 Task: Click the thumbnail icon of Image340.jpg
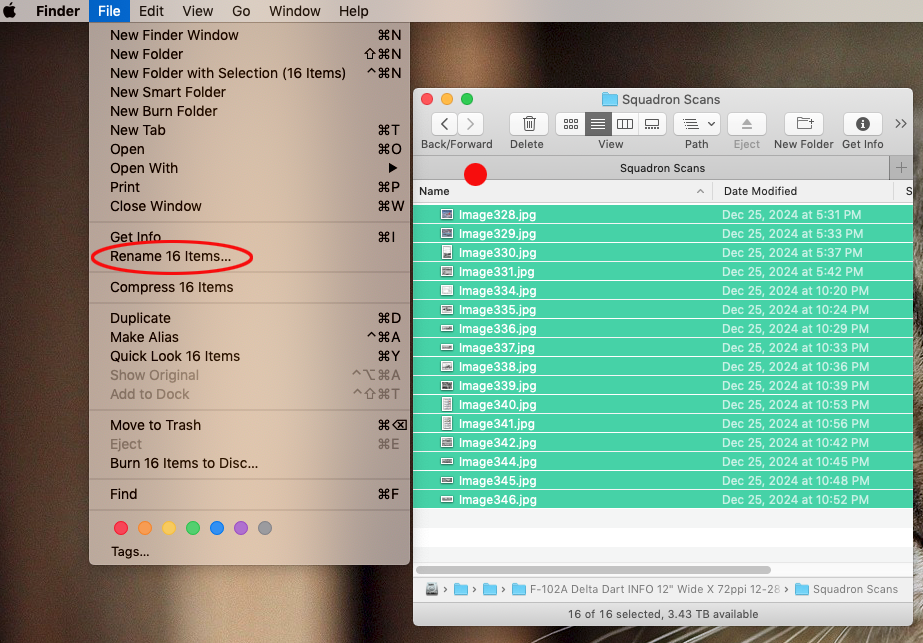(447, 405)
